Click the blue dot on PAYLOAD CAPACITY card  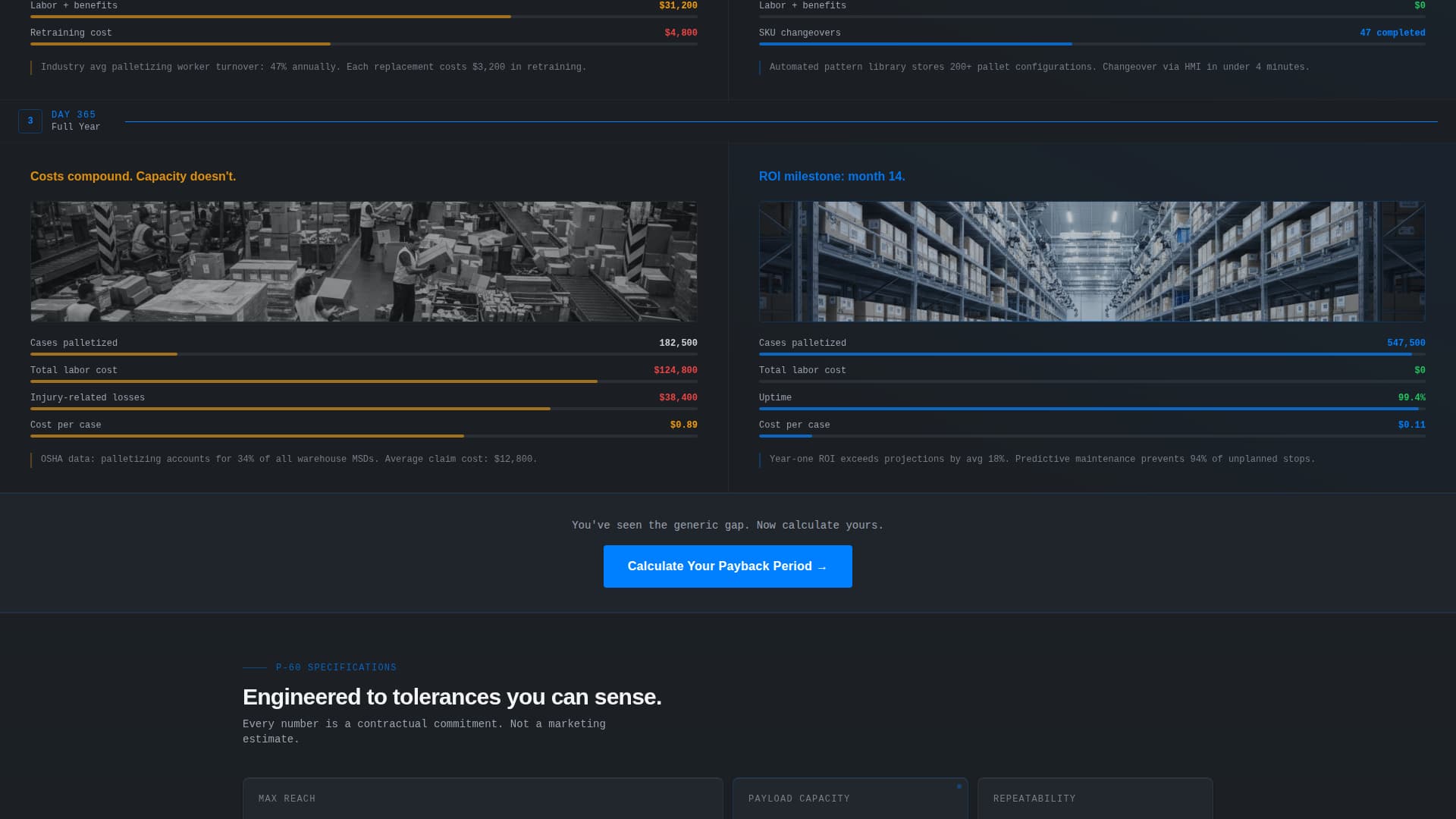pyautogui.click(x=959, y=786)
